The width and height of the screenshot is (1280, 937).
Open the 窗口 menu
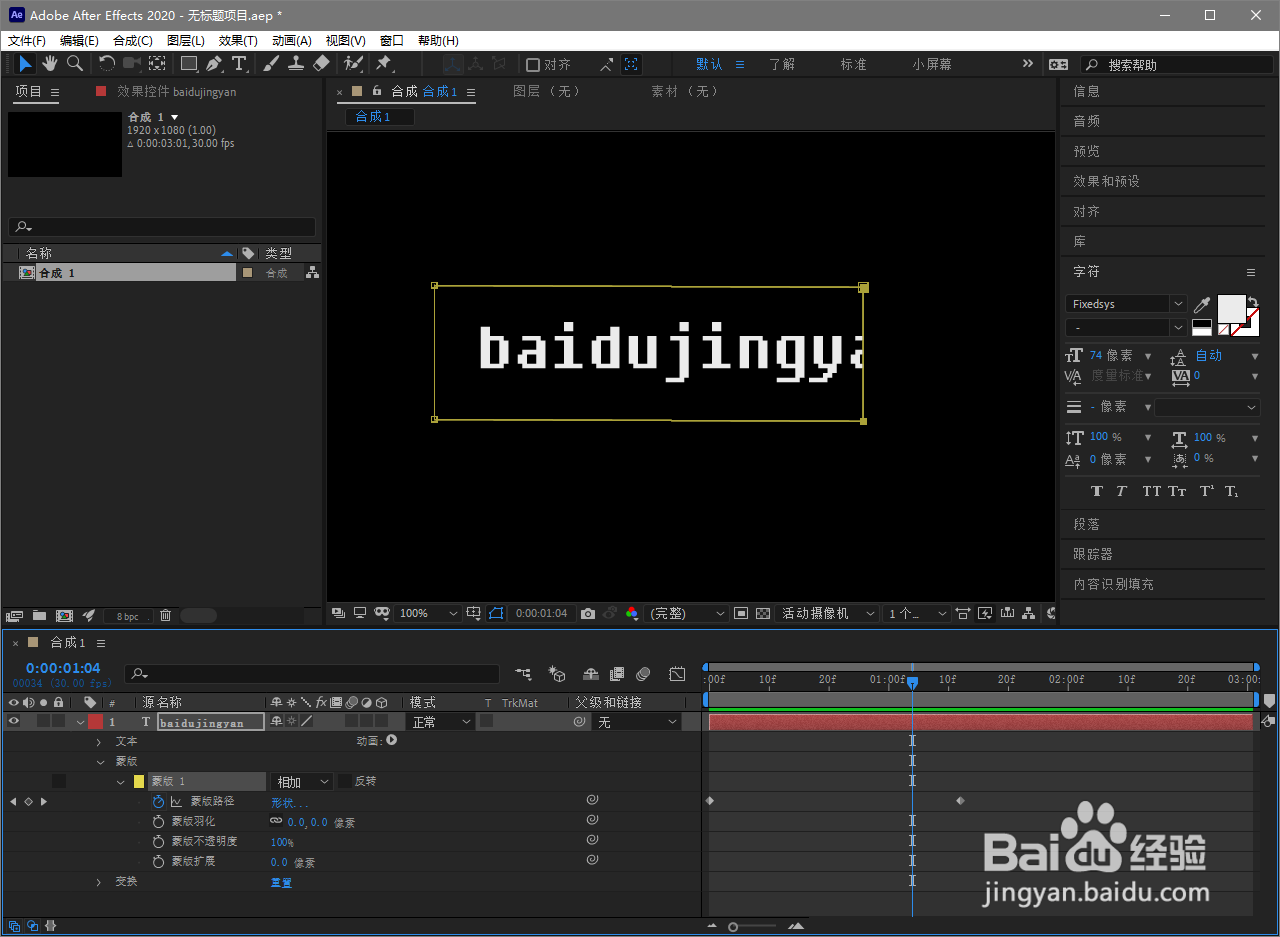(392, 41)
